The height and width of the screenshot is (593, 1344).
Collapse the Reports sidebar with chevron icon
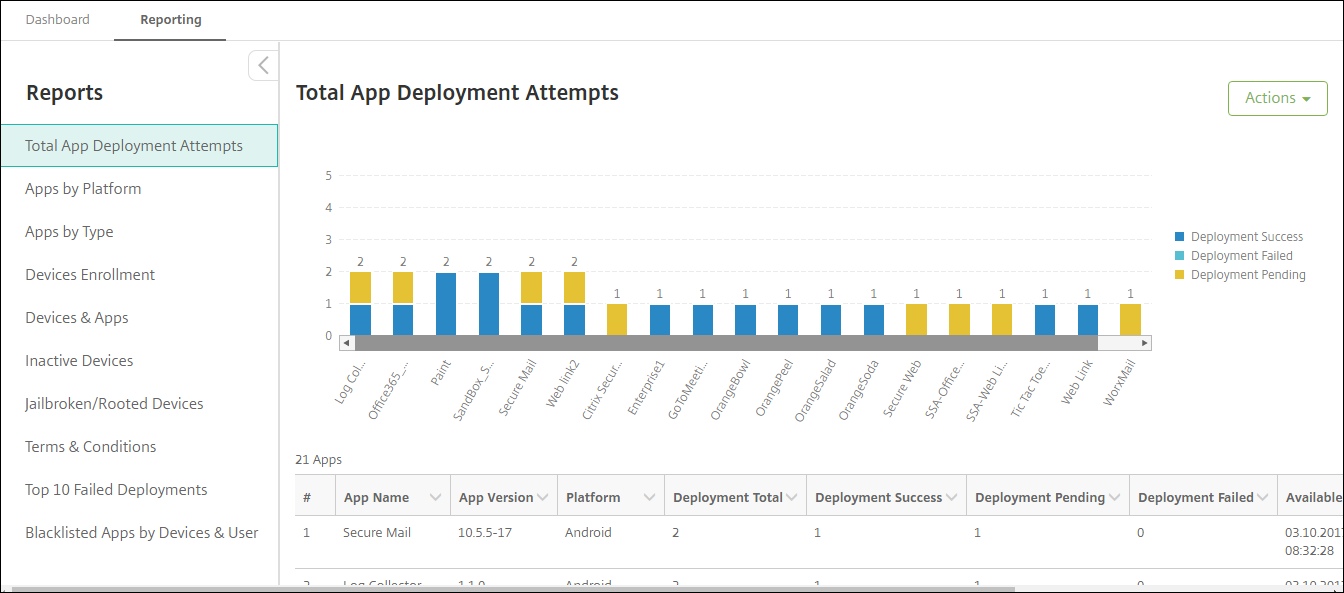(x=263, y=66)
